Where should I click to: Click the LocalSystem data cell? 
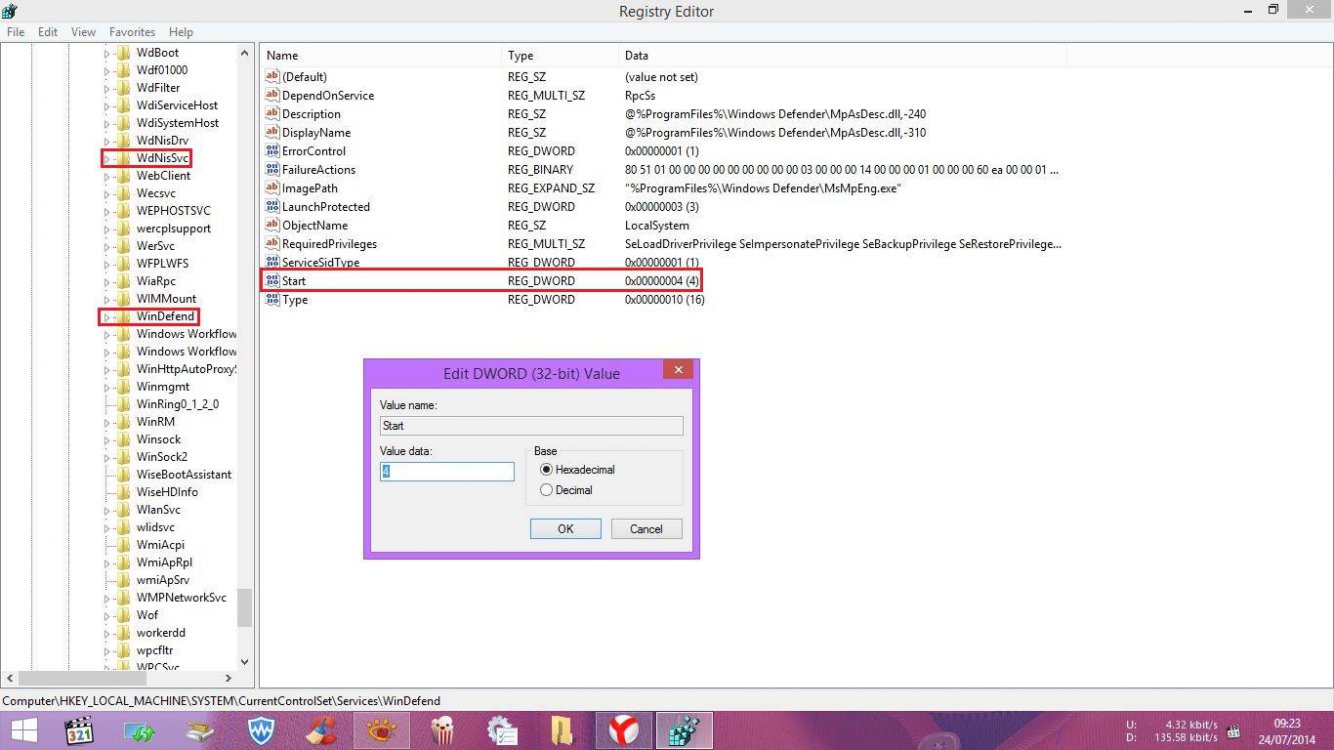point(657,225)
